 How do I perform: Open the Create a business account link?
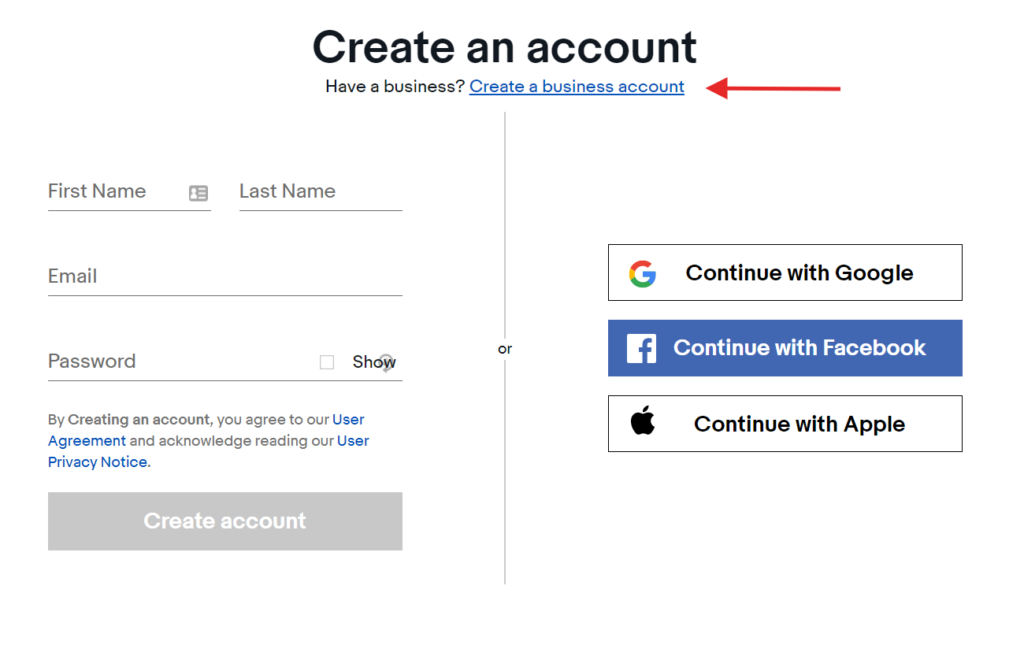pos(577,87)
